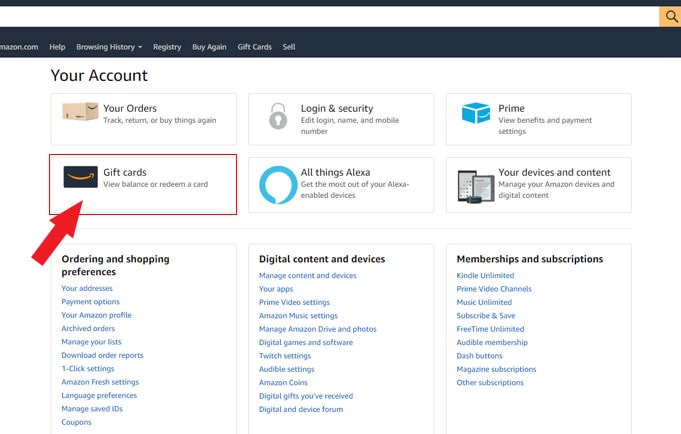Click the Prime blue box icon
This screenshot has height=434, width=681.
476,114
